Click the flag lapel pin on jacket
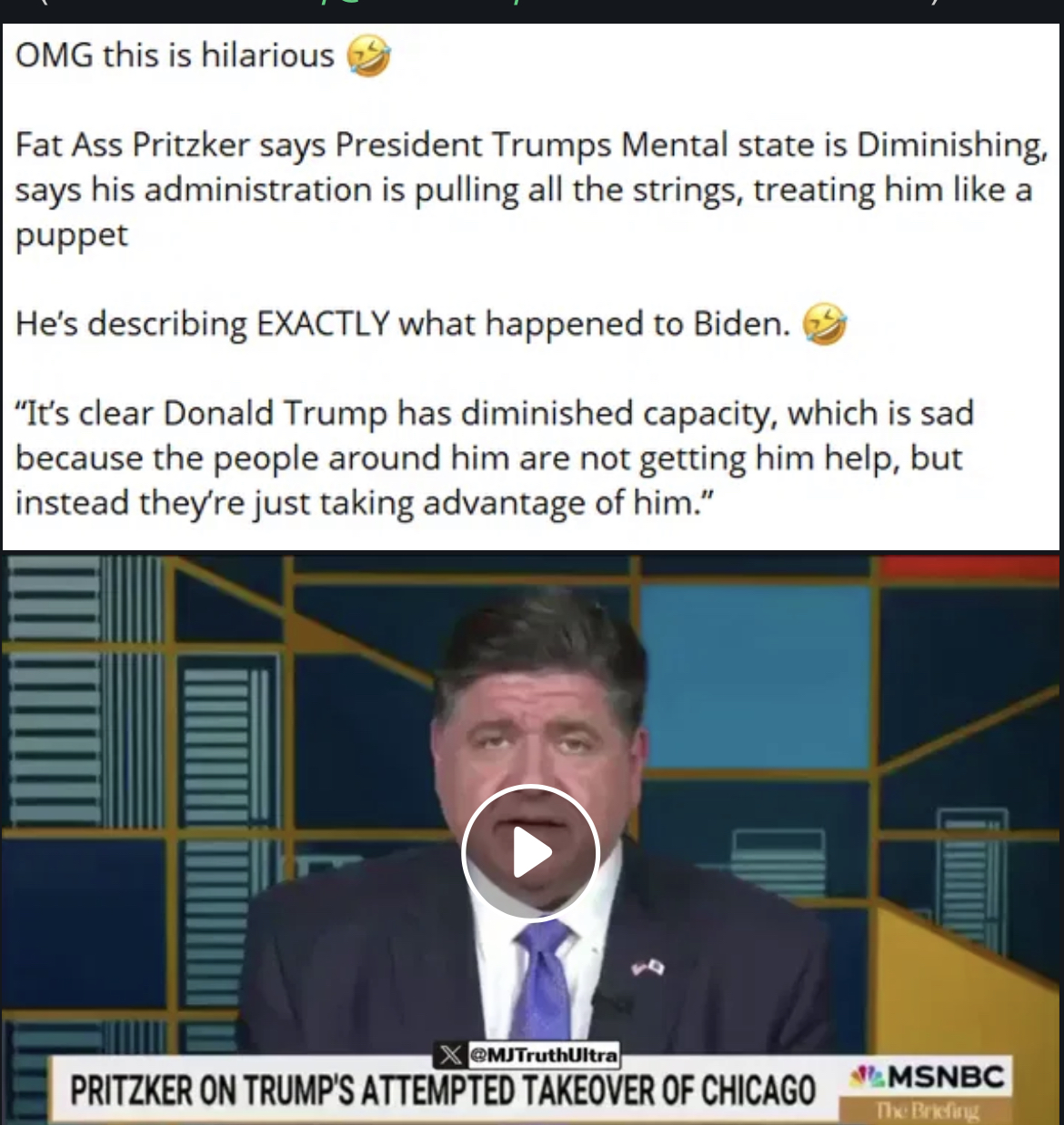The height and width of the screenshot is (1125, 1064). [647, 967]
